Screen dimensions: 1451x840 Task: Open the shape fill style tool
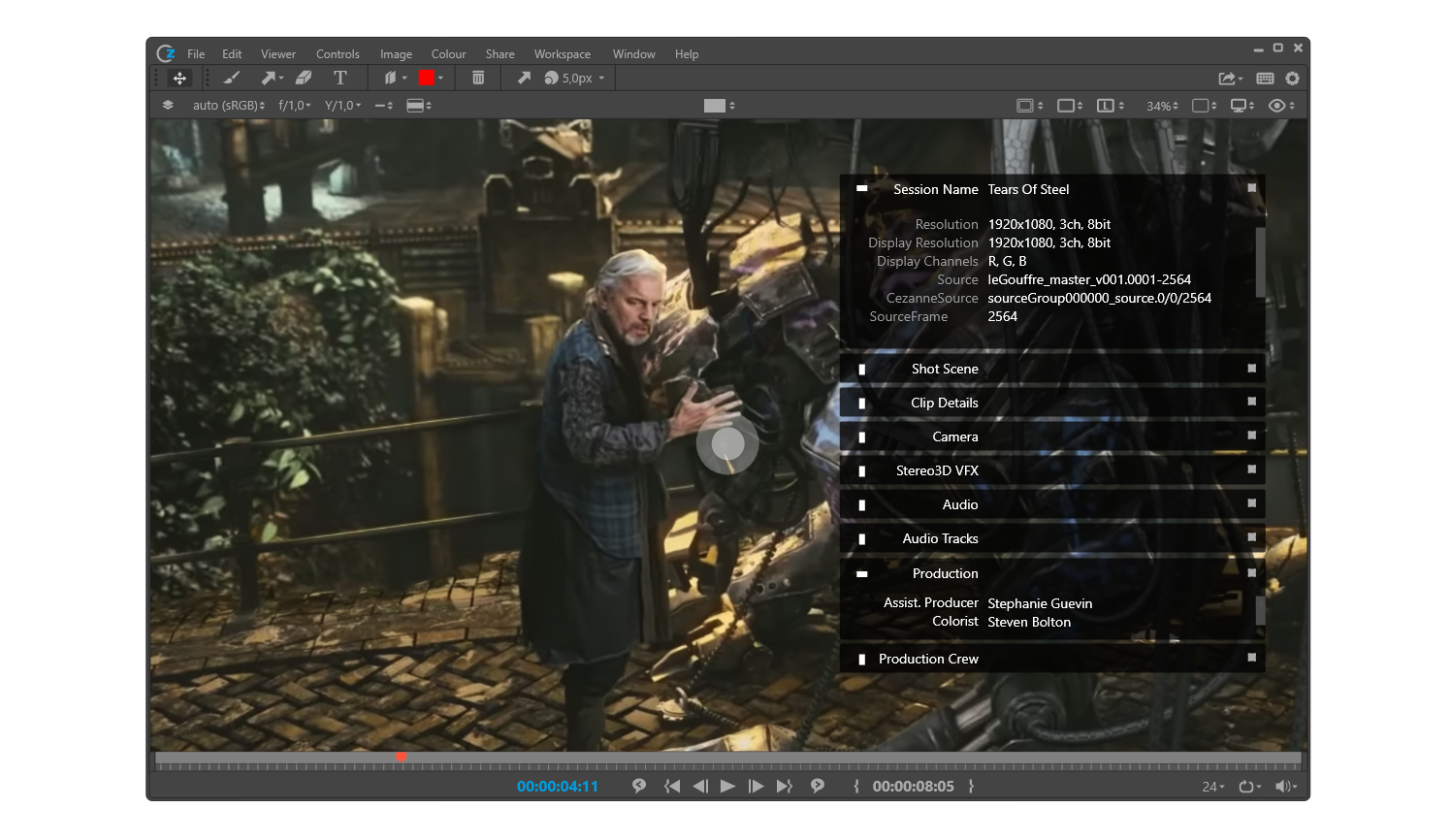tap(390, 78)
